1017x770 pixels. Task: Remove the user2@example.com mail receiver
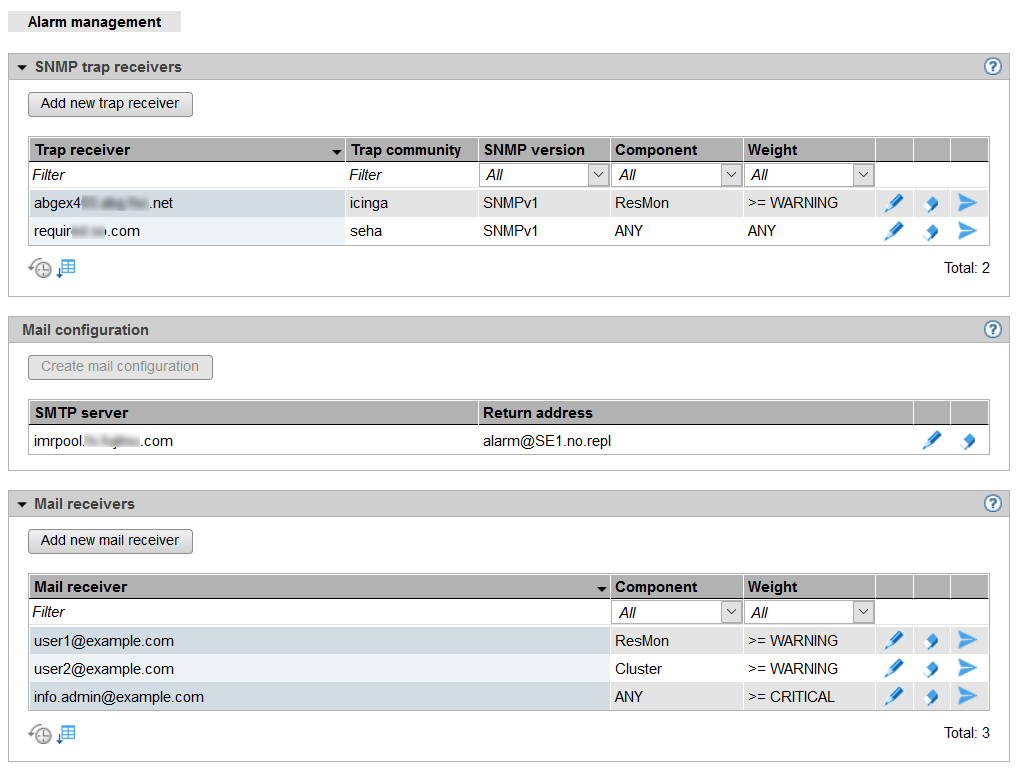point(931,668)
